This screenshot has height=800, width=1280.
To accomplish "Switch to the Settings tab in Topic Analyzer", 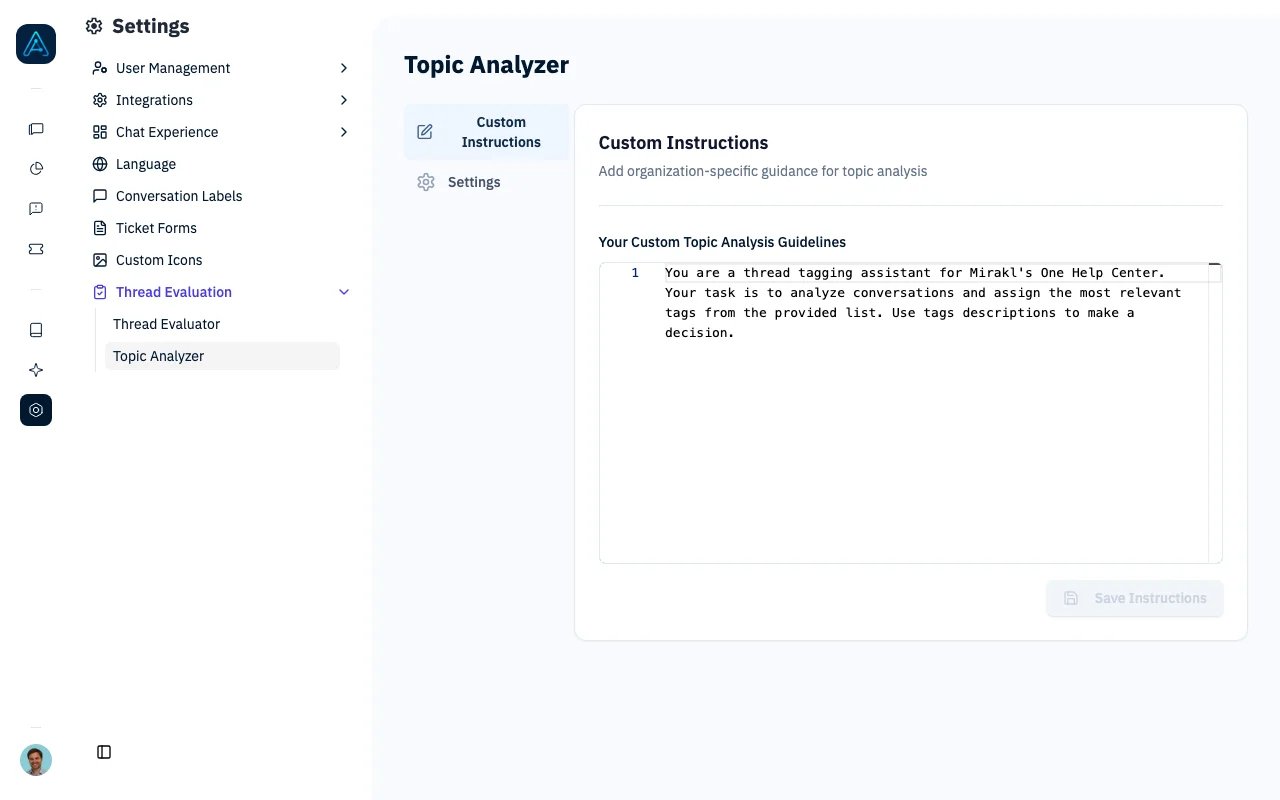I will point(486,182).
